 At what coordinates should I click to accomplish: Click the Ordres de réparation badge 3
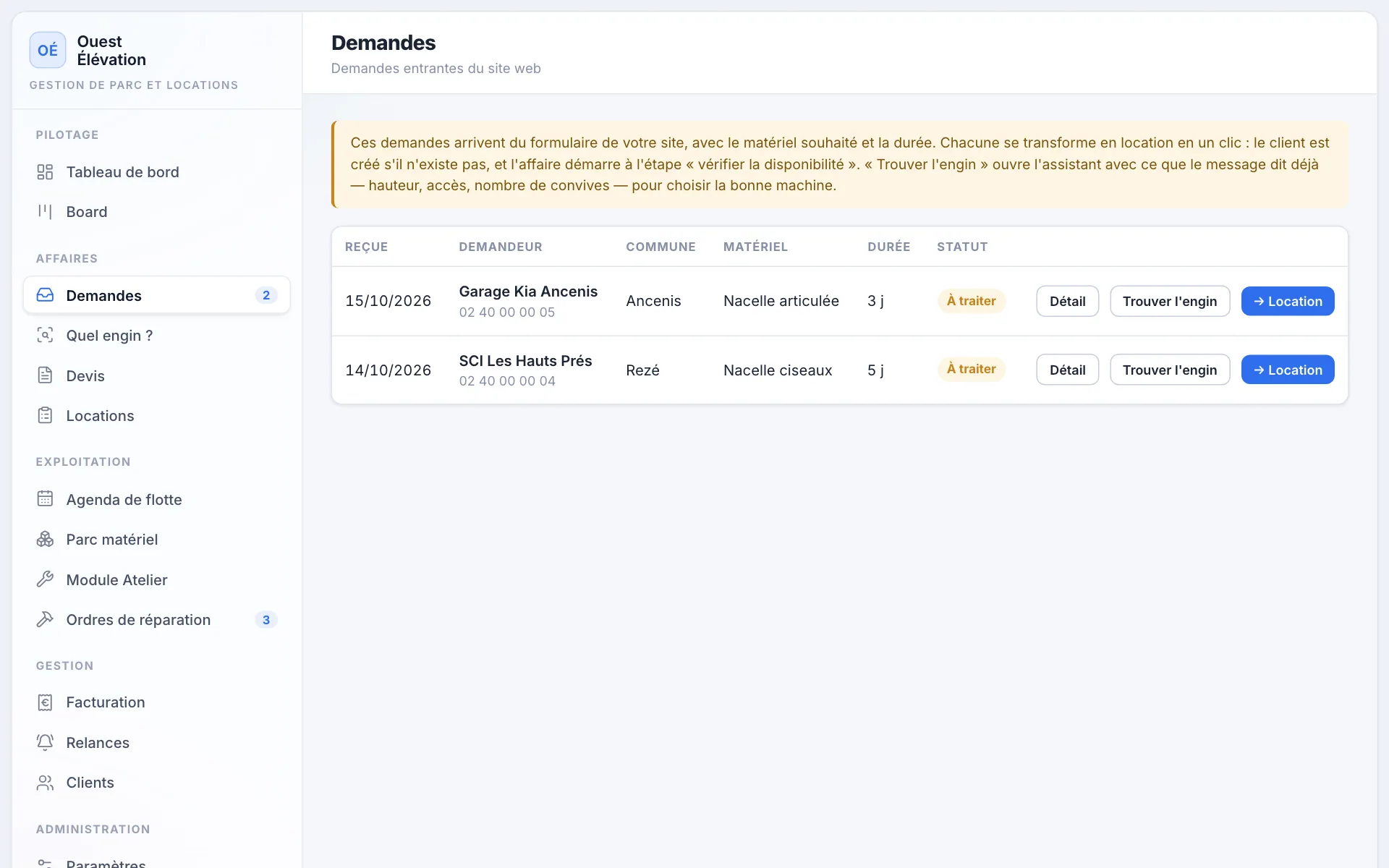point(266,620)
